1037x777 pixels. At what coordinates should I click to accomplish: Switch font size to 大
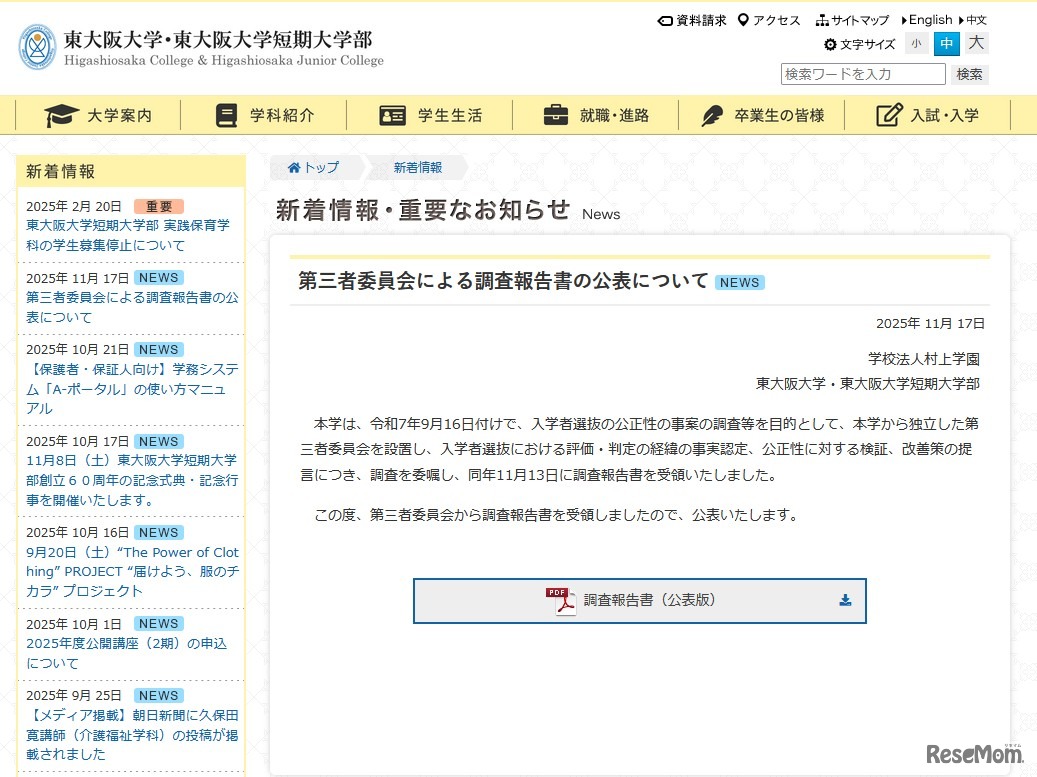(976, 44)
